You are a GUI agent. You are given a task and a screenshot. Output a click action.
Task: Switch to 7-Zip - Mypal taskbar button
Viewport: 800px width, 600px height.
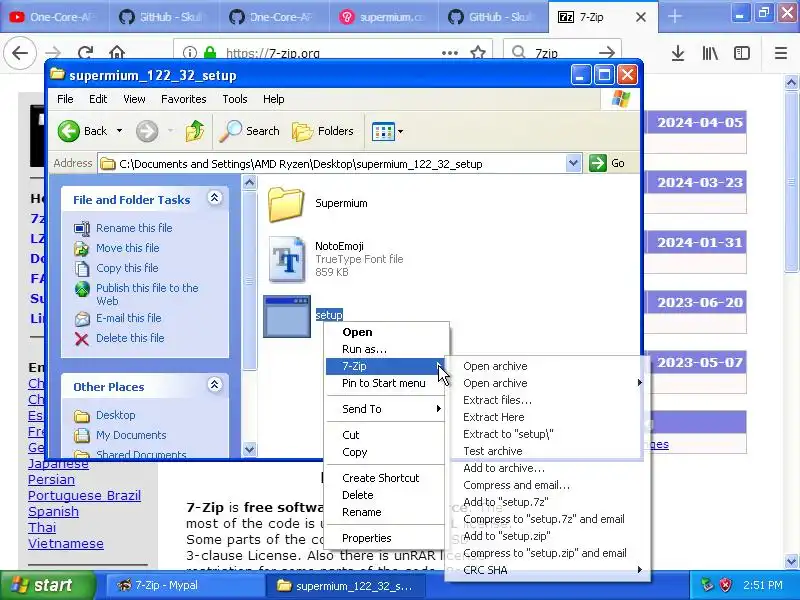coord(184,585)
